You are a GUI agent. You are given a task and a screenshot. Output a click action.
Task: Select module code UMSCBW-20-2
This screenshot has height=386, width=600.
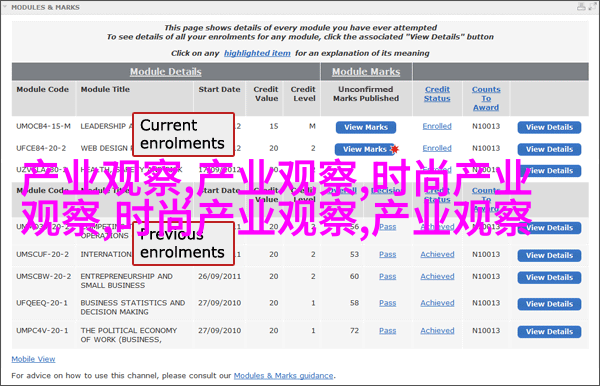(43, 276)
